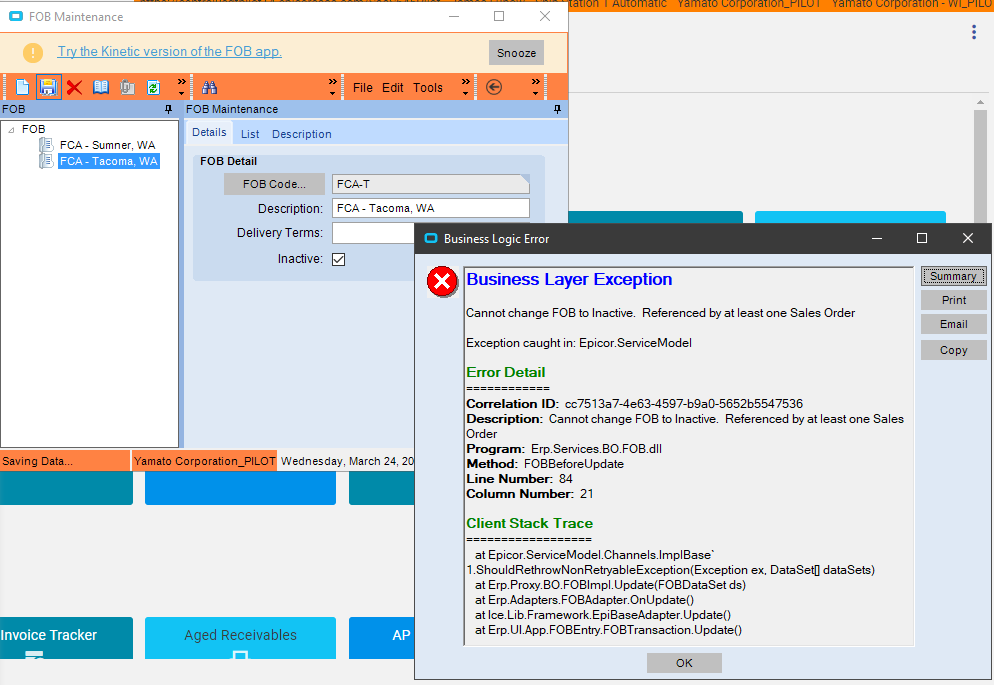Click the green Refresh toolbar icon
The width and height of the screenshot is (994, 685).
[x=153, y=87]
